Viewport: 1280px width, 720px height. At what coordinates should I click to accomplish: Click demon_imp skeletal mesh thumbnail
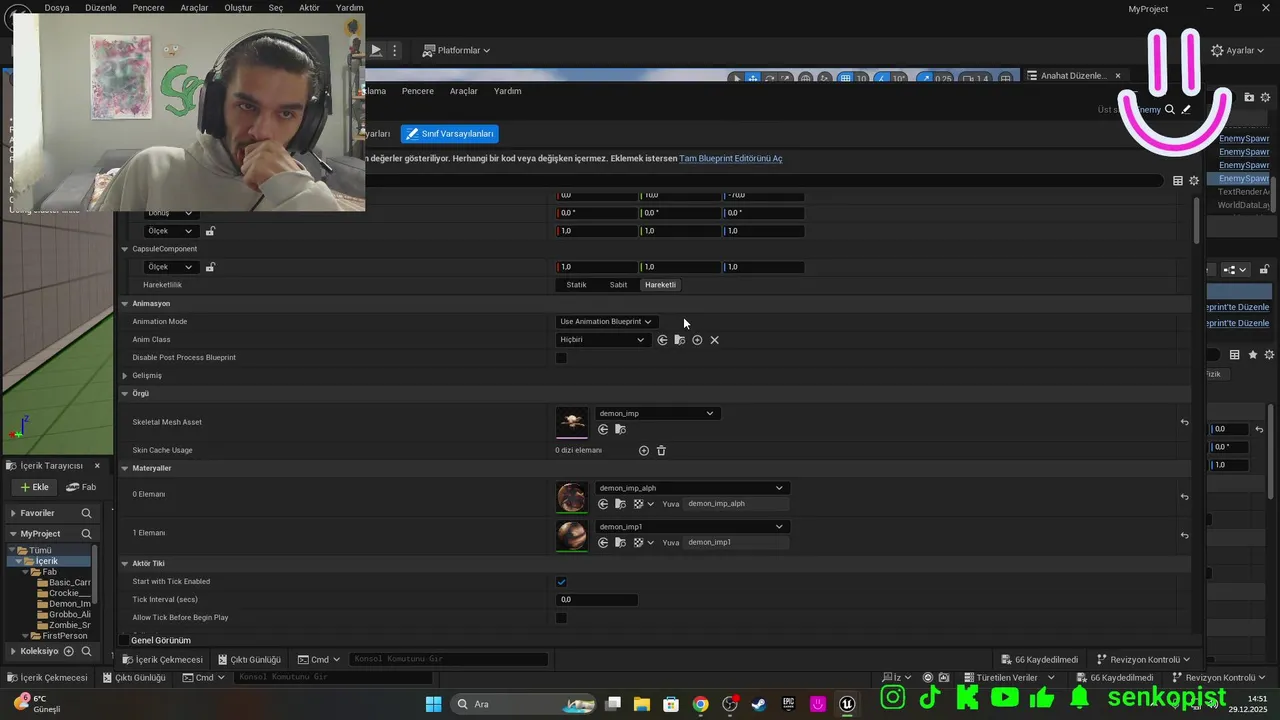(572, 422)
